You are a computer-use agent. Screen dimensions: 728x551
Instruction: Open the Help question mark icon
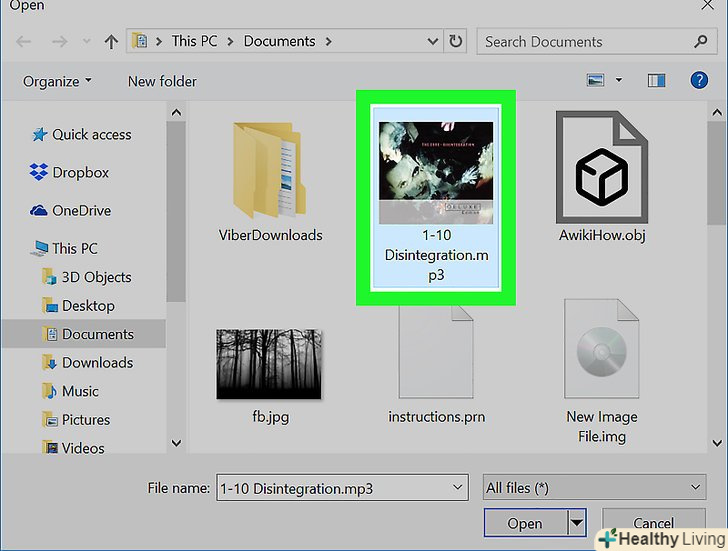tap(699, 80)
